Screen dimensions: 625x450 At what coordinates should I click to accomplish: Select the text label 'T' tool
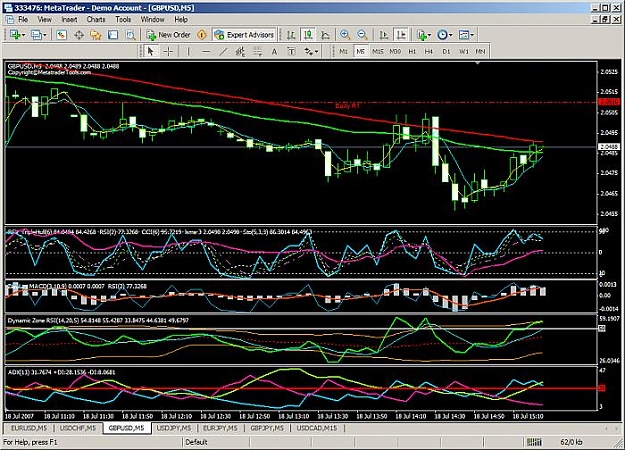pos(291,51)
